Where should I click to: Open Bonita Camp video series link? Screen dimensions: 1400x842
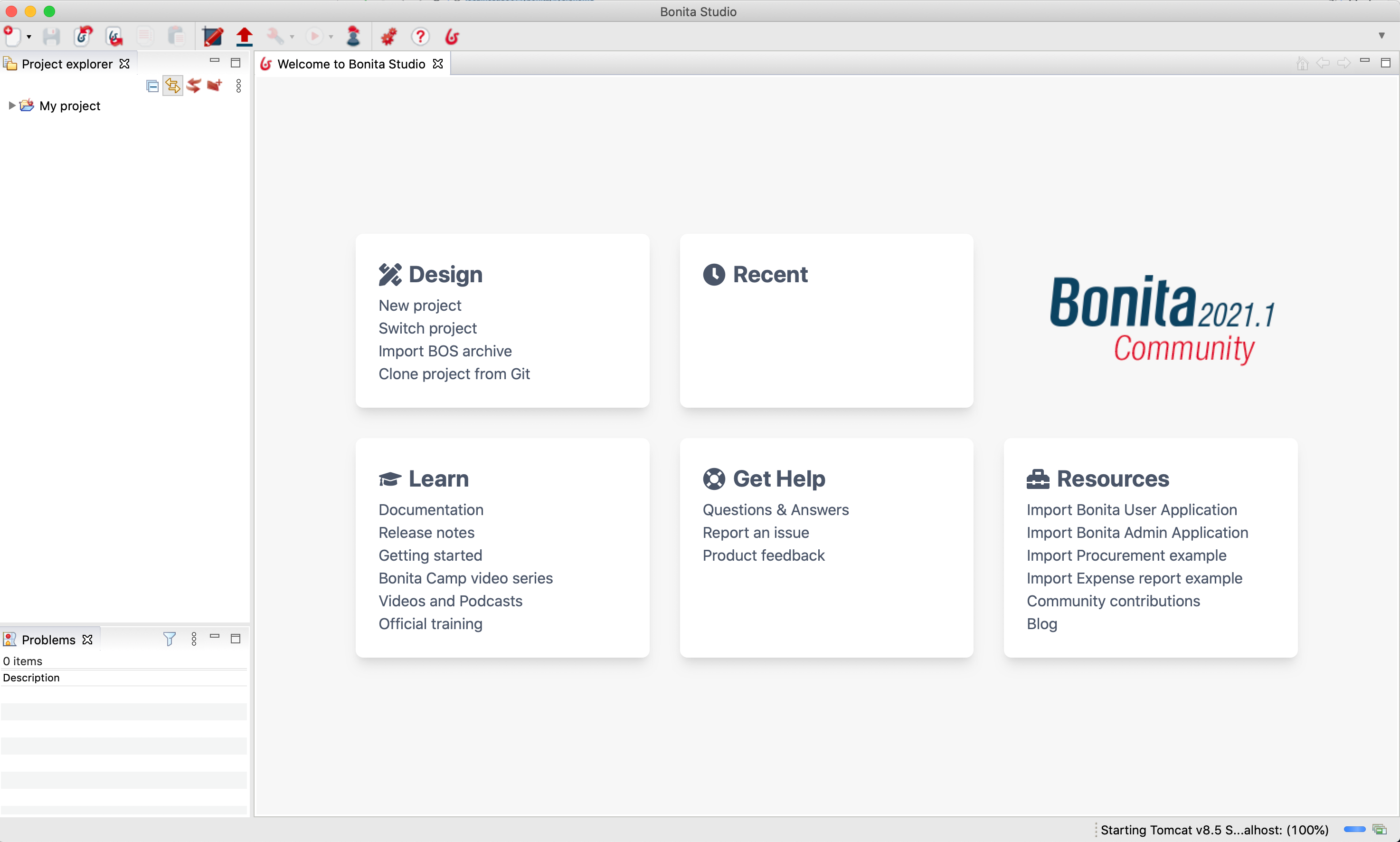tap(465, 578)
